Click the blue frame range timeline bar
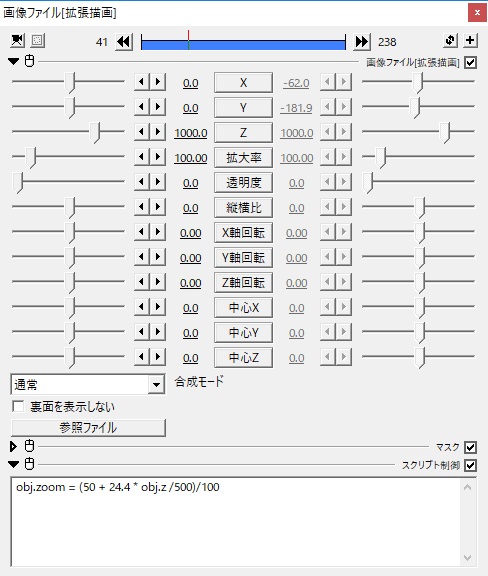The height and width of the screenshot is (576, 488). tap(243, 45)
